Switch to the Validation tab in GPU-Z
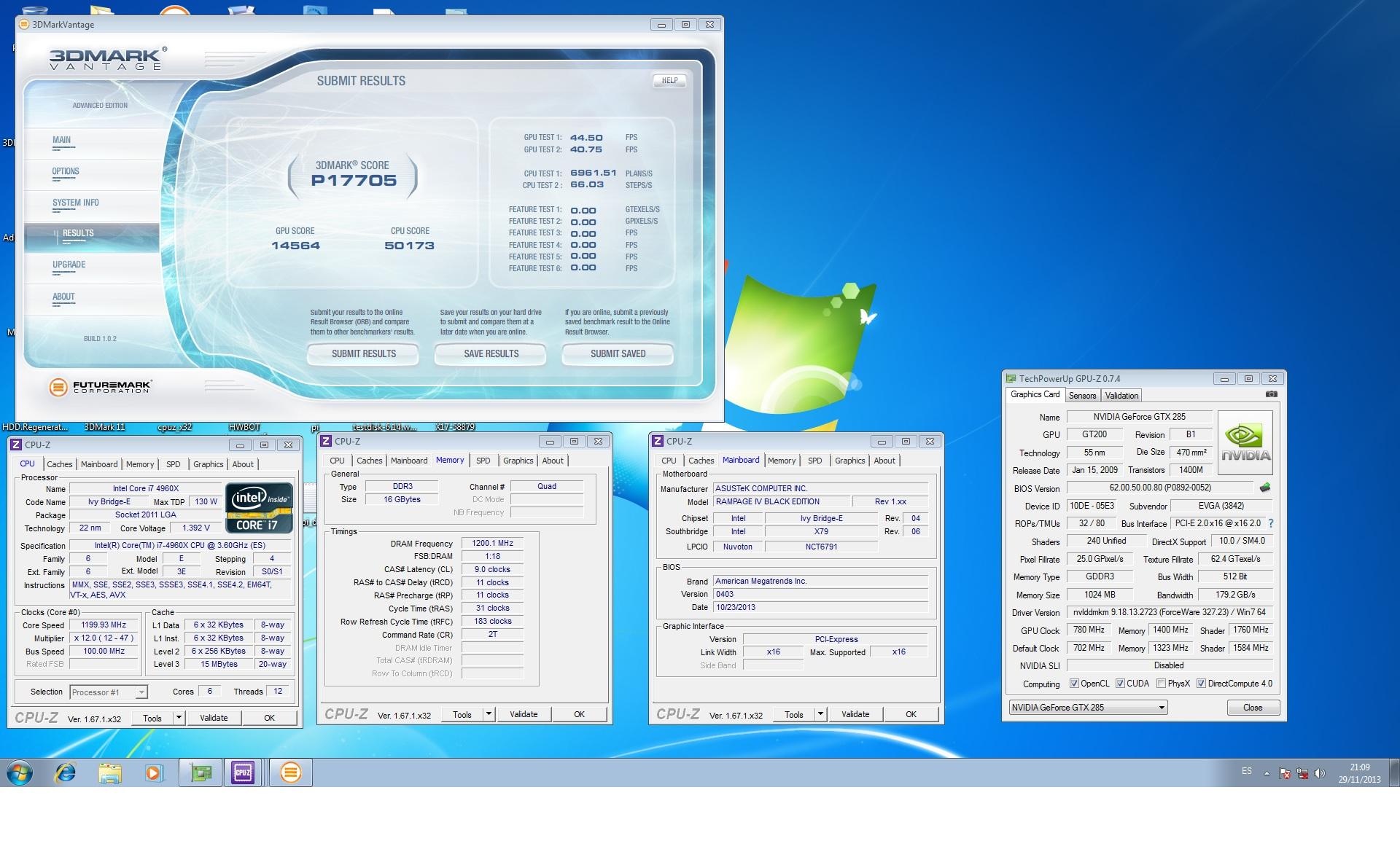The width and height of the screenshot is (1400, 841). pyautogui.click(x=1121, y=395)
